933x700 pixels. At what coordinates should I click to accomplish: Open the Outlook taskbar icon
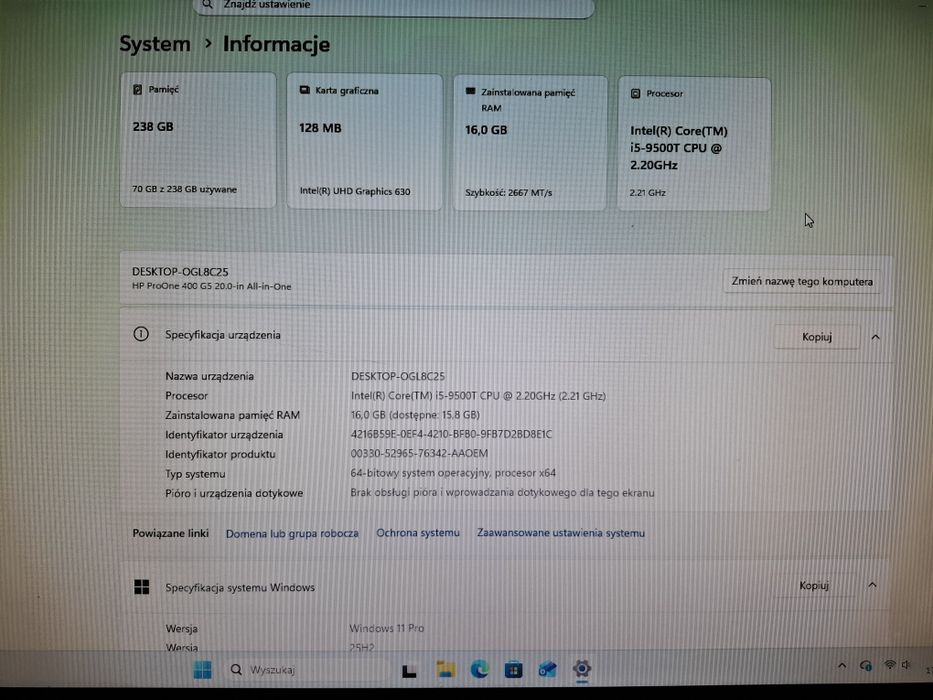[547, 670]
